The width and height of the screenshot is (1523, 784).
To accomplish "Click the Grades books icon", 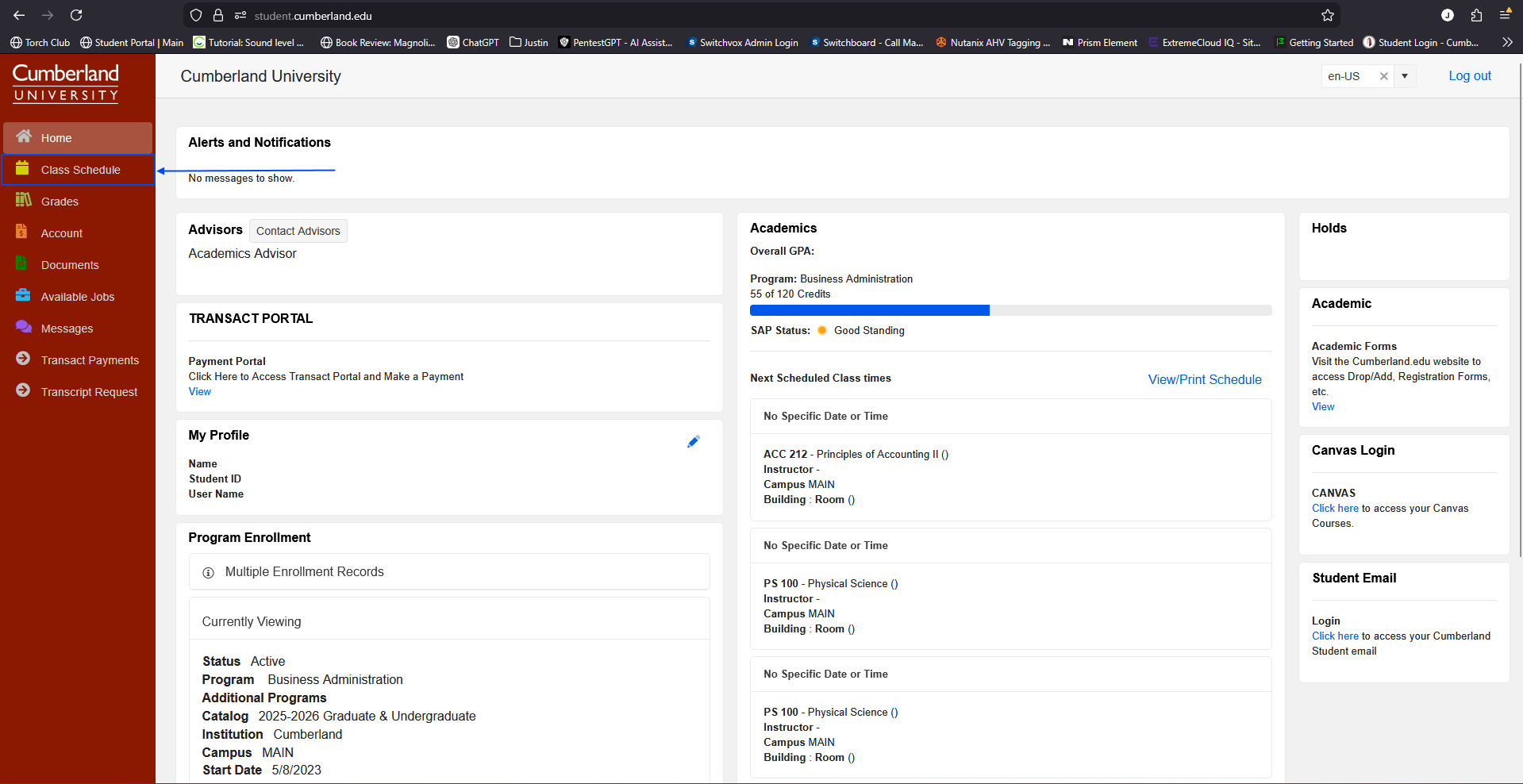I will click(24, 200).
